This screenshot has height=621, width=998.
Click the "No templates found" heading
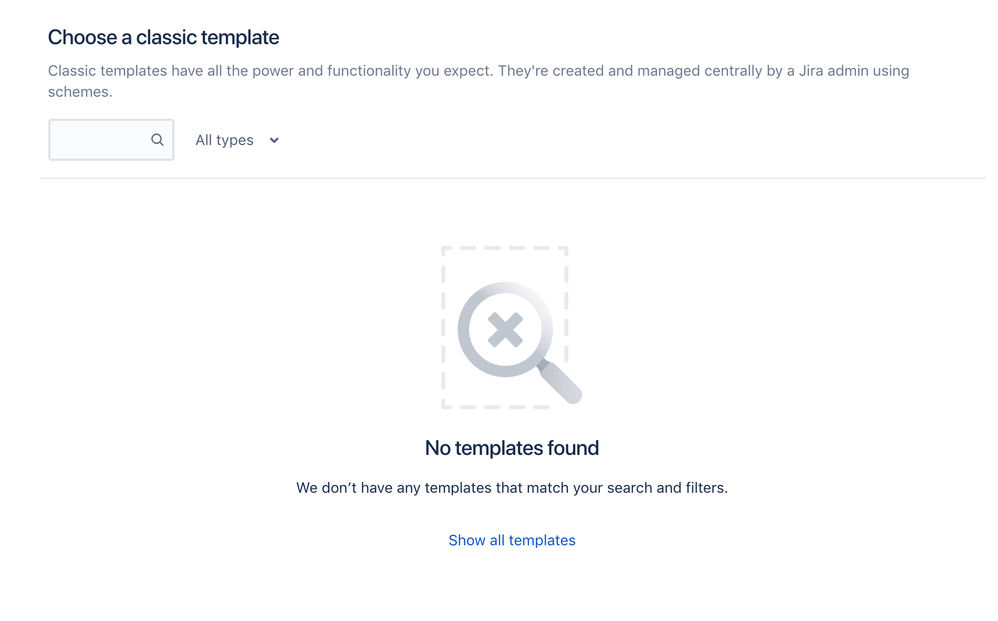[x=512, y=448]
